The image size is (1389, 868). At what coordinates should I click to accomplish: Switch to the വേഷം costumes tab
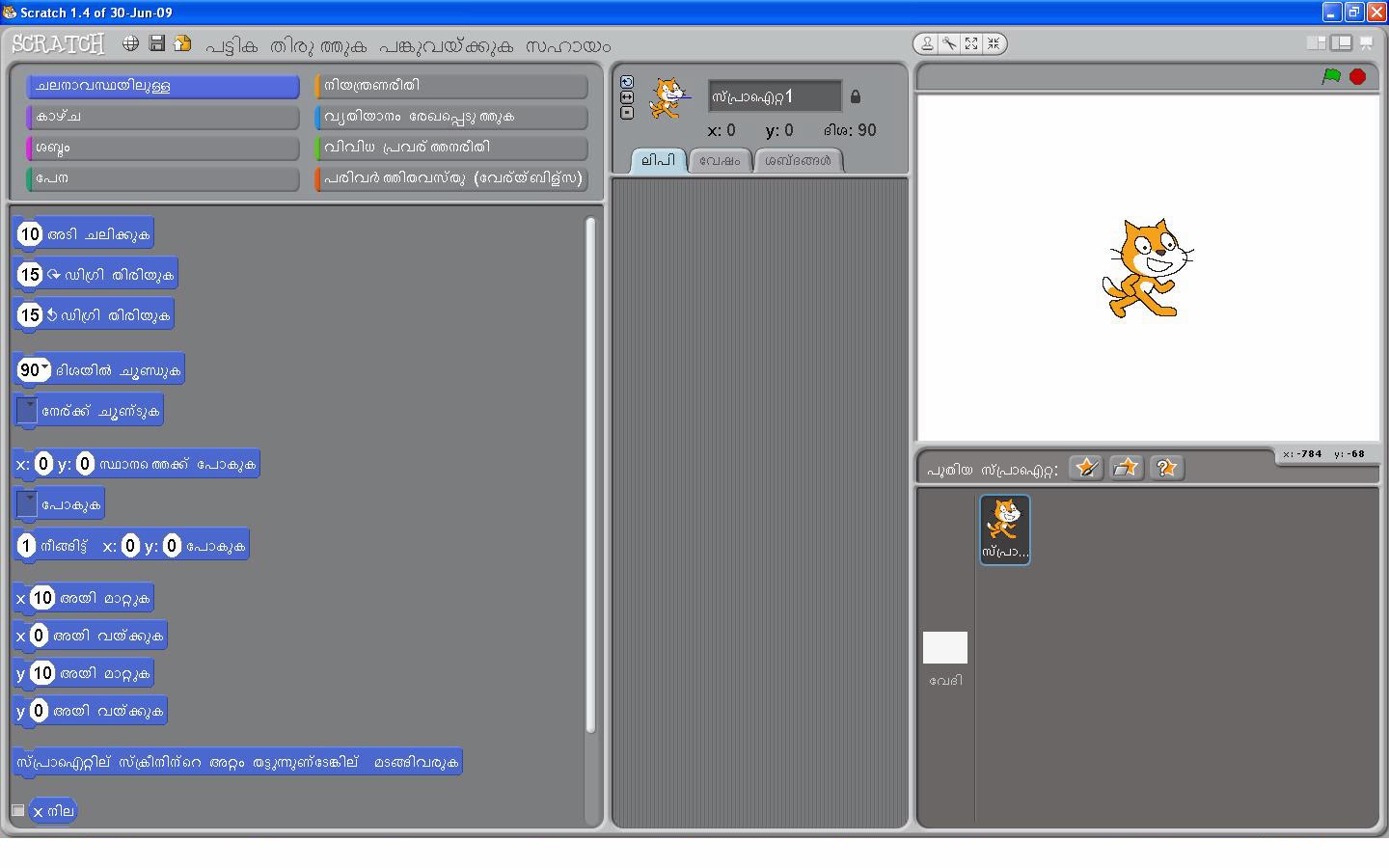(719, 161)
